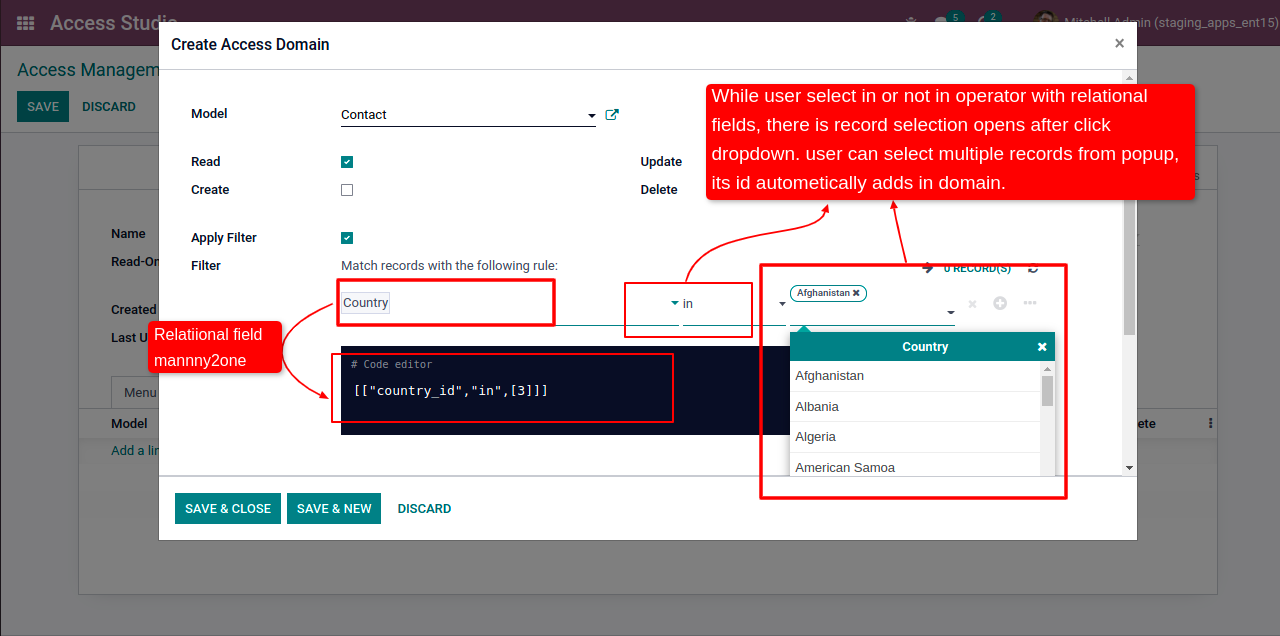Image resolution: width=1280 pixels, height=636 pixels.
Task: Open the Contact model external link
Action: coord(612,115)
